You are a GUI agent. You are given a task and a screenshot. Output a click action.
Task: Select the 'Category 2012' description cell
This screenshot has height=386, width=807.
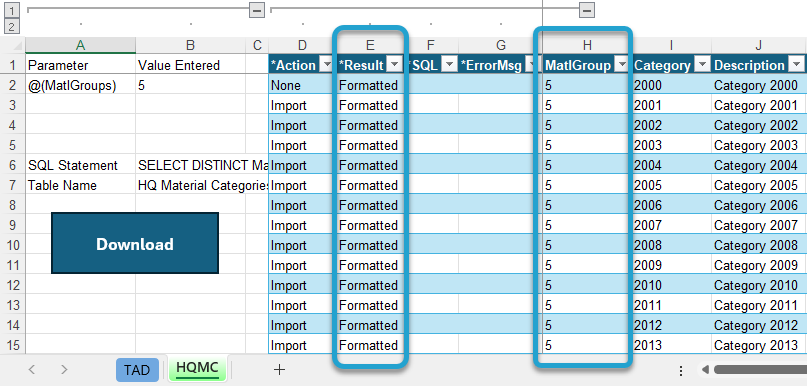pyautogui.click(x=759, y=325)
